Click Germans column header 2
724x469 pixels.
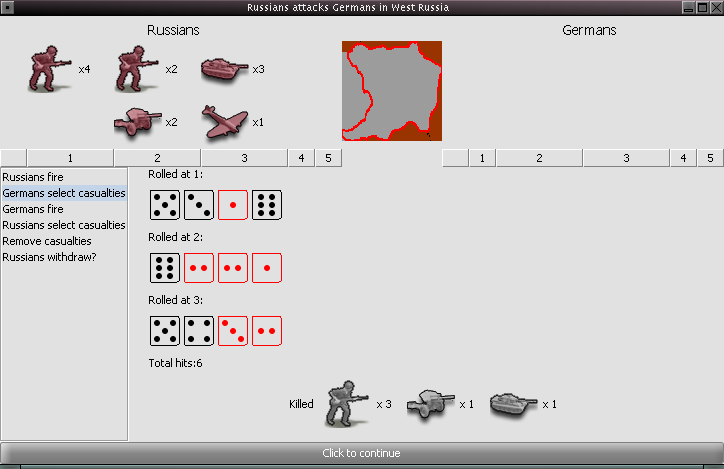click(539, 158)
